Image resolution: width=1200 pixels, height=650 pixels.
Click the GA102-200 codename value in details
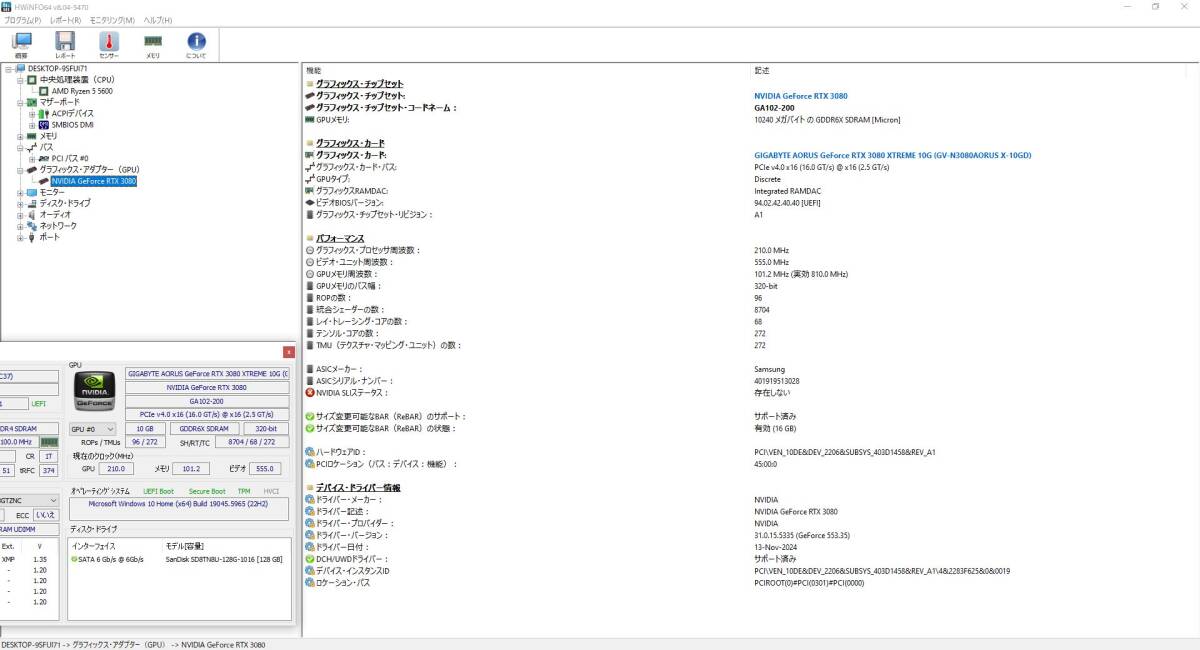click(774, 108)
